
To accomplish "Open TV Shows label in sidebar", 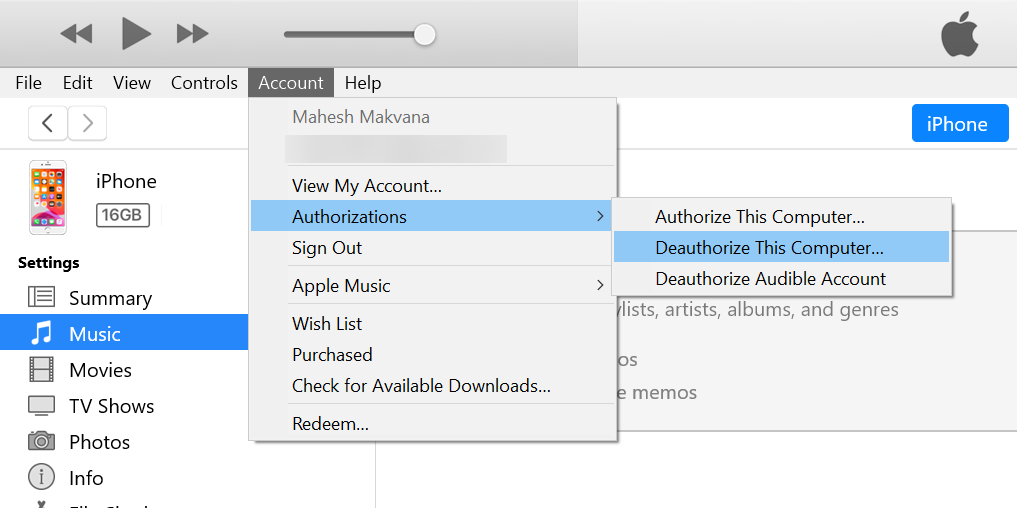I will coord(112,406).
